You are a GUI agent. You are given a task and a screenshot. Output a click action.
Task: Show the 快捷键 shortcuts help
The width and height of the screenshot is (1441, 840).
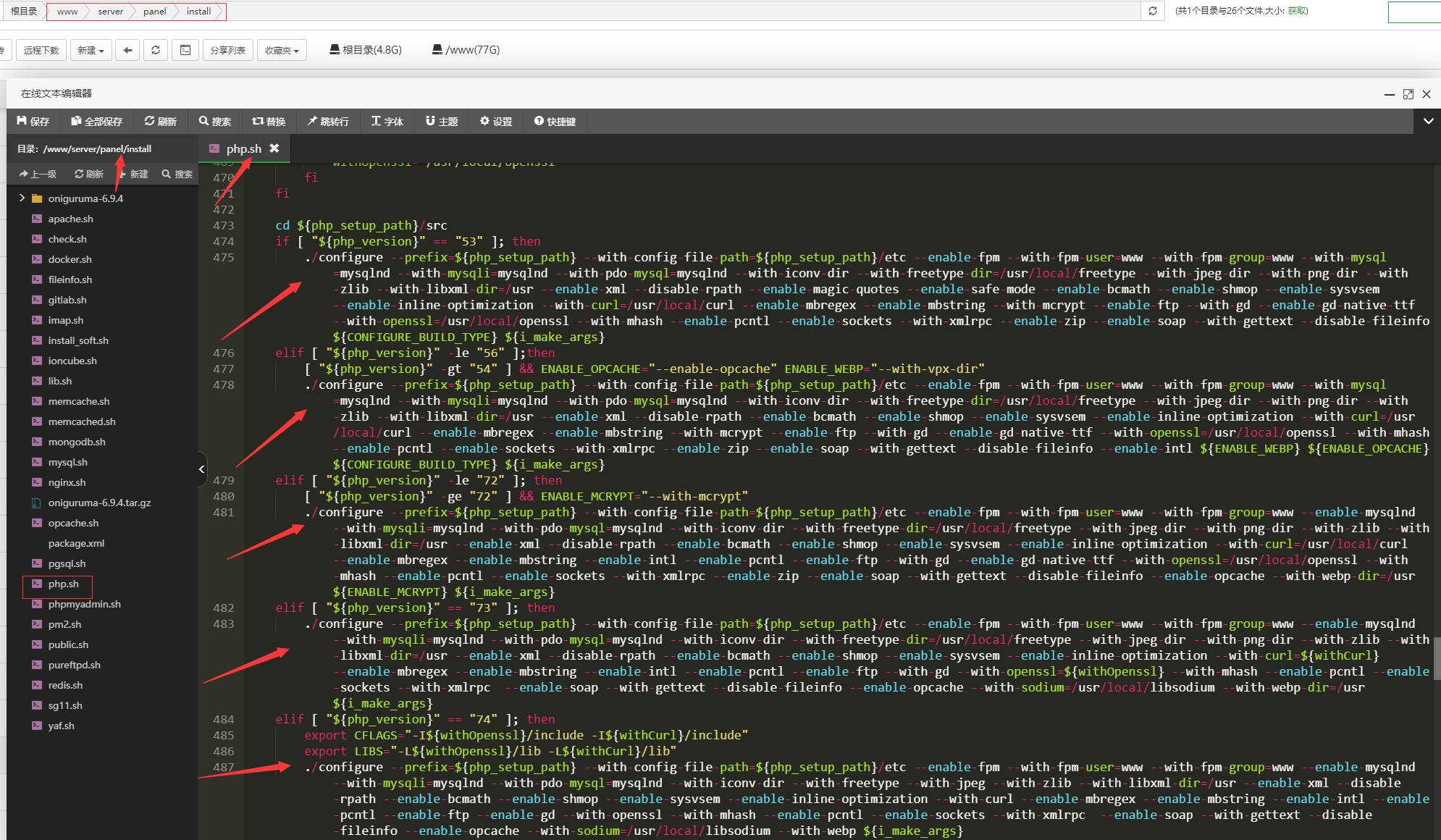[x=555, y=121]
